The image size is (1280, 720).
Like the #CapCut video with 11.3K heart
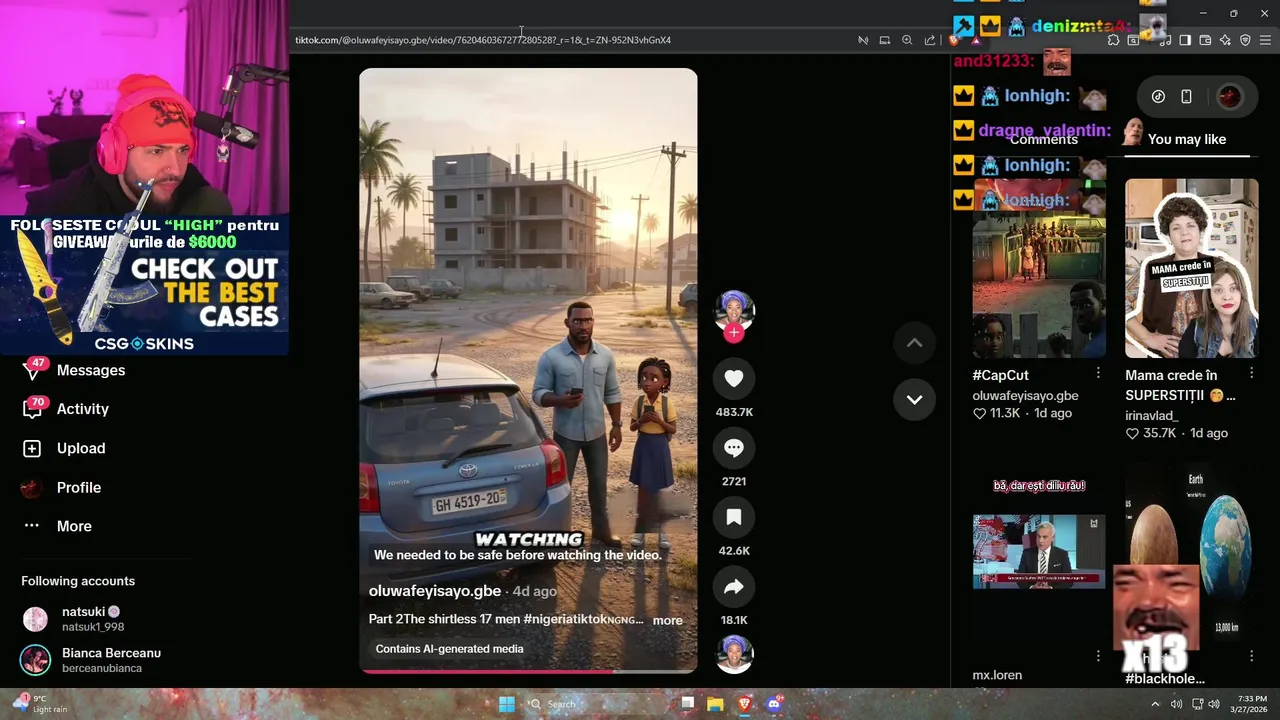pos(980,413)
